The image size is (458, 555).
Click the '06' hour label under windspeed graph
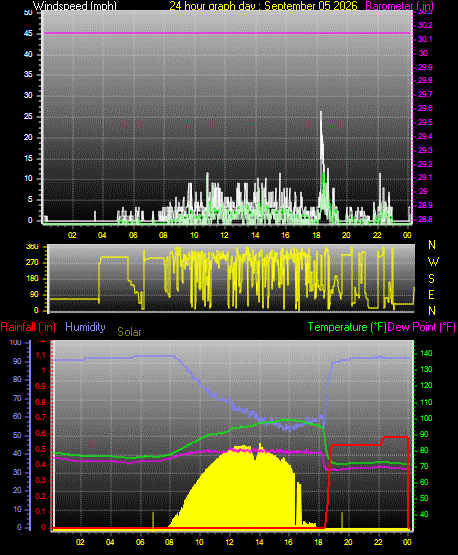133,235
